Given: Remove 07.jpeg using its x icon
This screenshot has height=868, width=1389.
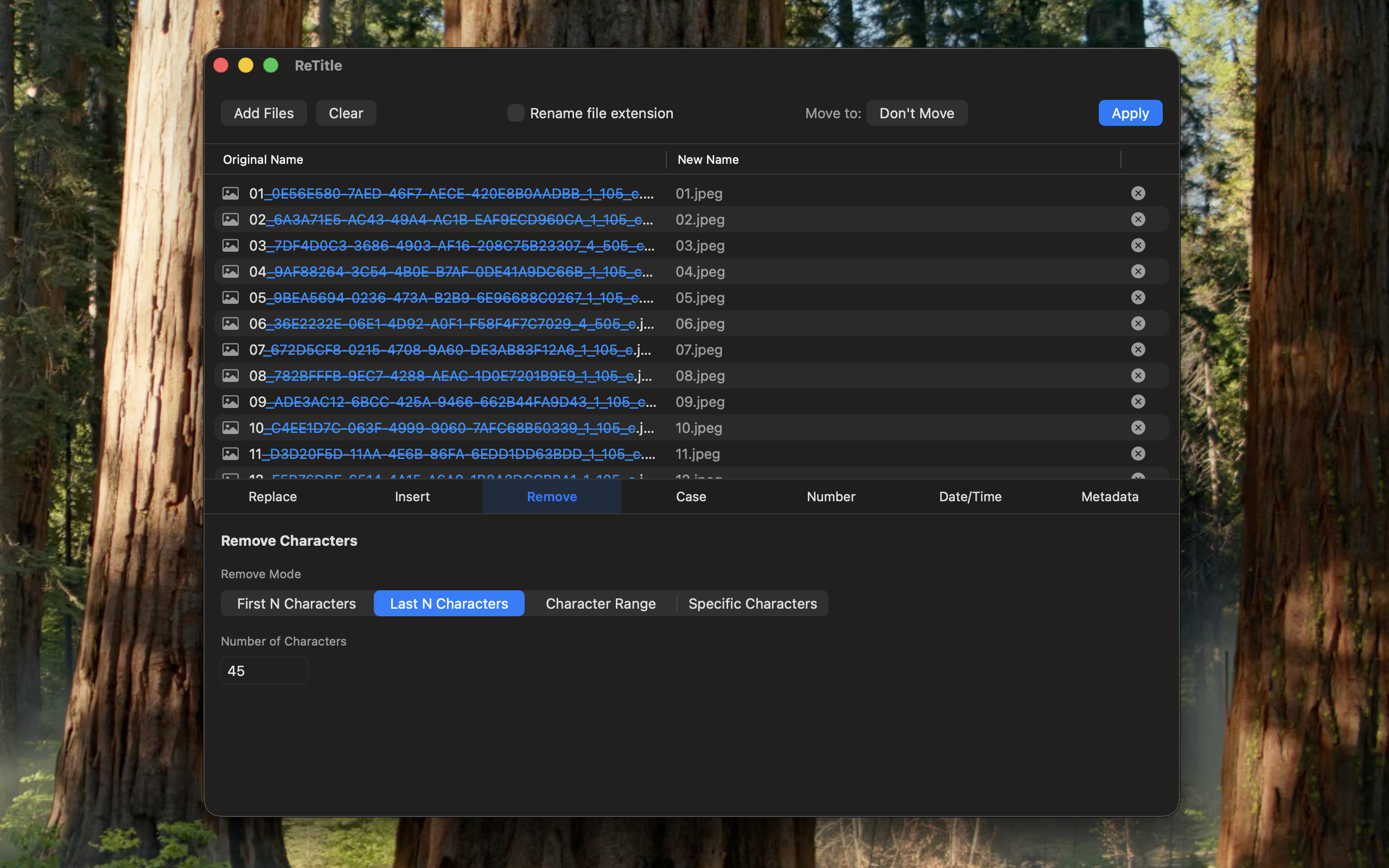Looking at the screenshot, I should (1138, 349).
